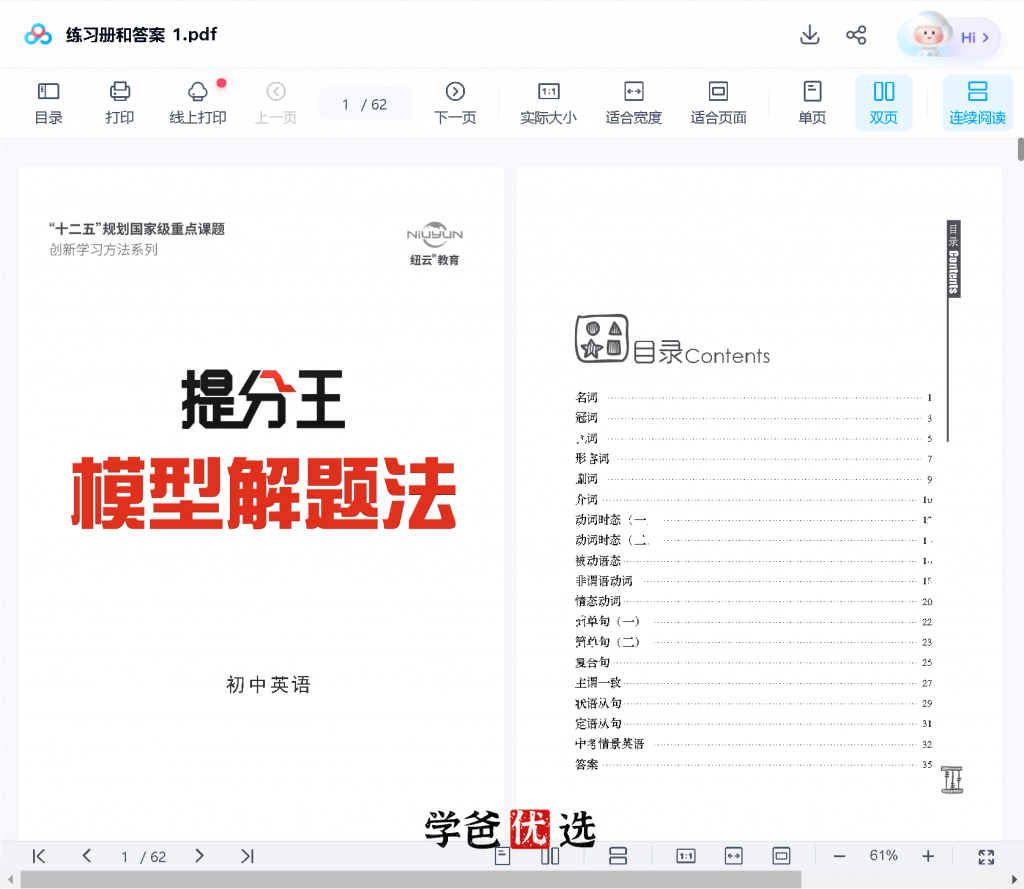This screenshot has width=1024, height=889.
Task: Click the 答案 contents entry
Action: click(x=754, y=764)
